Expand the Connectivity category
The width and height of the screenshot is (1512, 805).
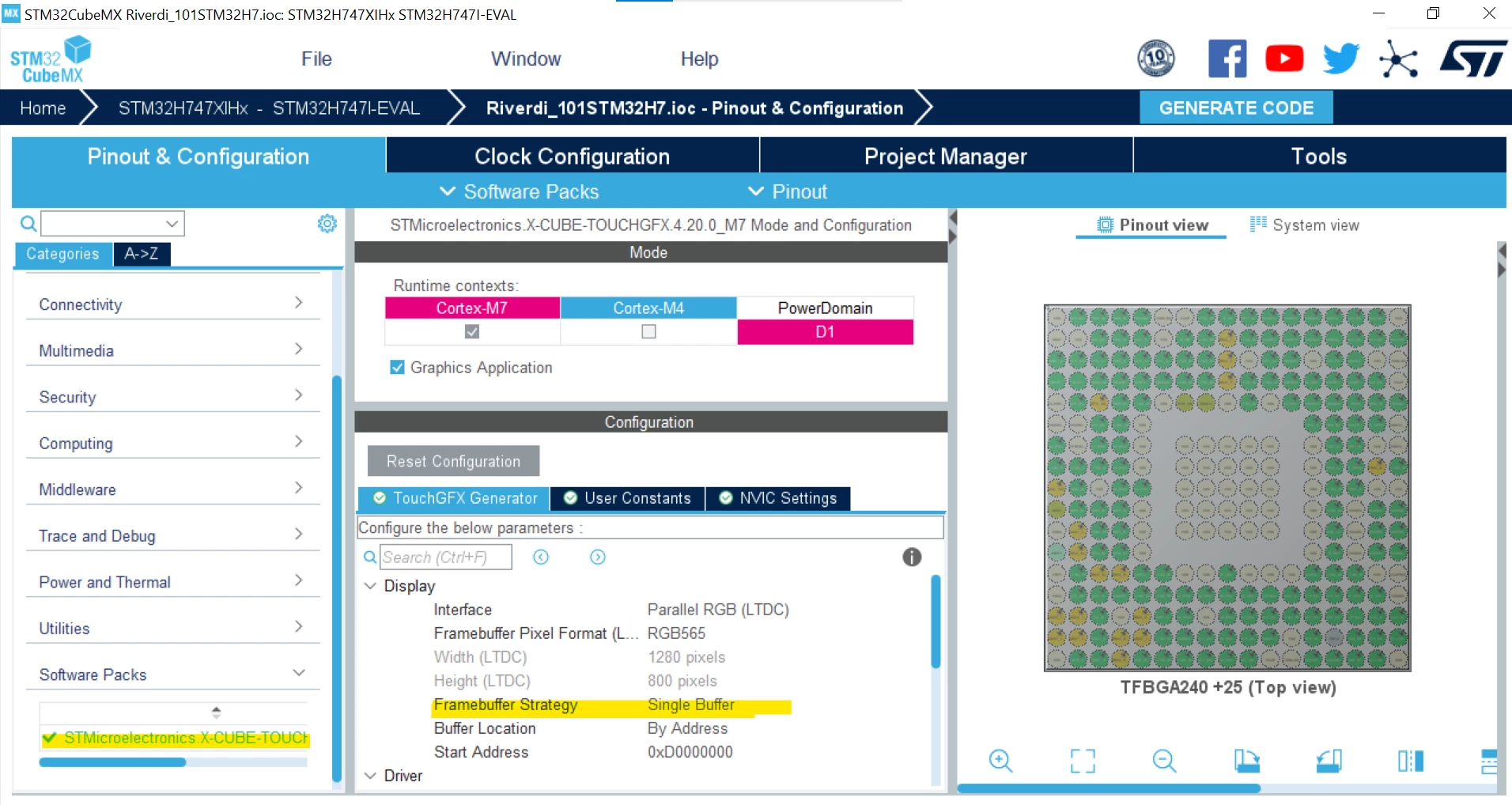(x=173, y=304)
